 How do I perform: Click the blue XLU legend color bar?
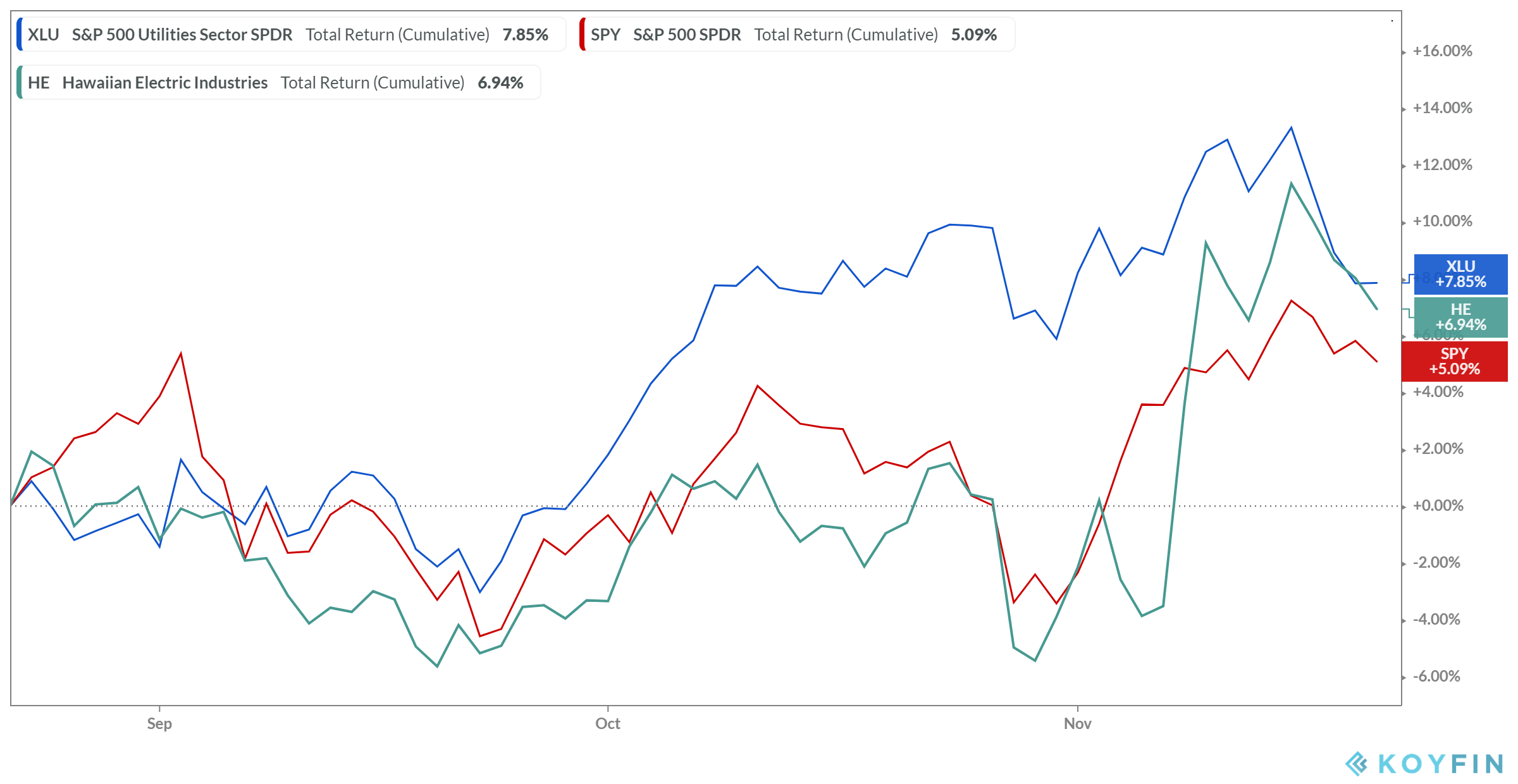(x=20, y=34)
